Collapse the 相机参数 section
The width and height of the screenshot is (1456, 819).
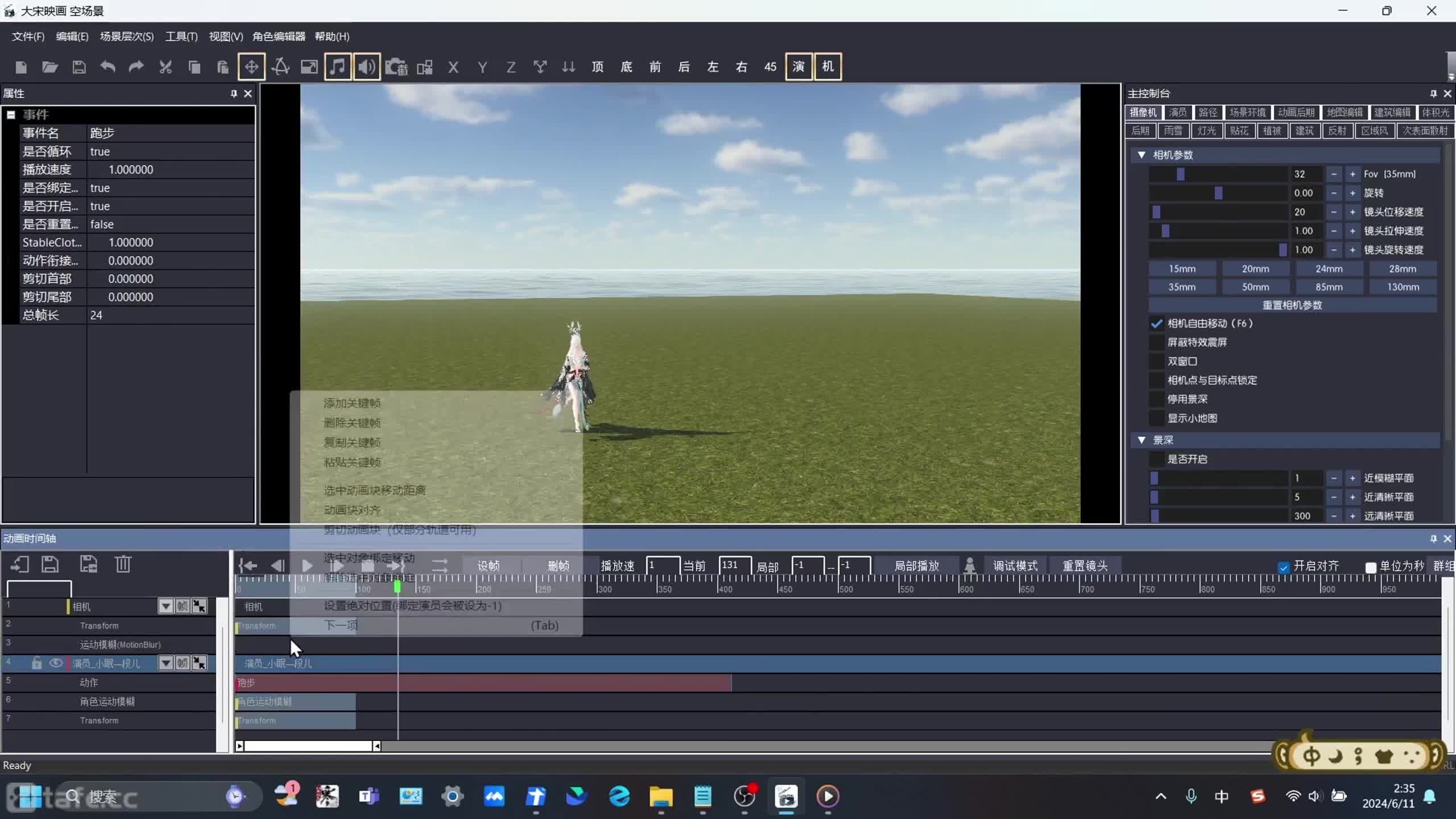1141,155
